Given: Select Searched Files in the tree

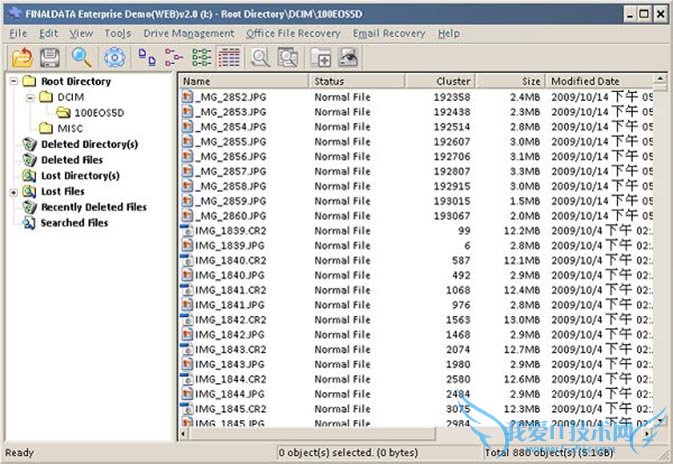Looking at the screenshot, I should (74, 223).
